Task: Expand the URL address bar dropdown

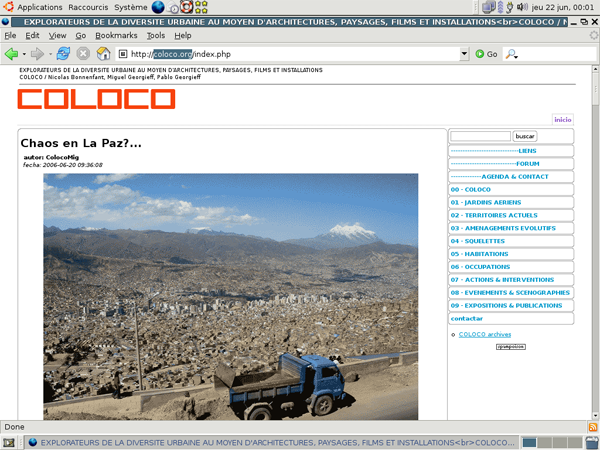Action: 464,53
